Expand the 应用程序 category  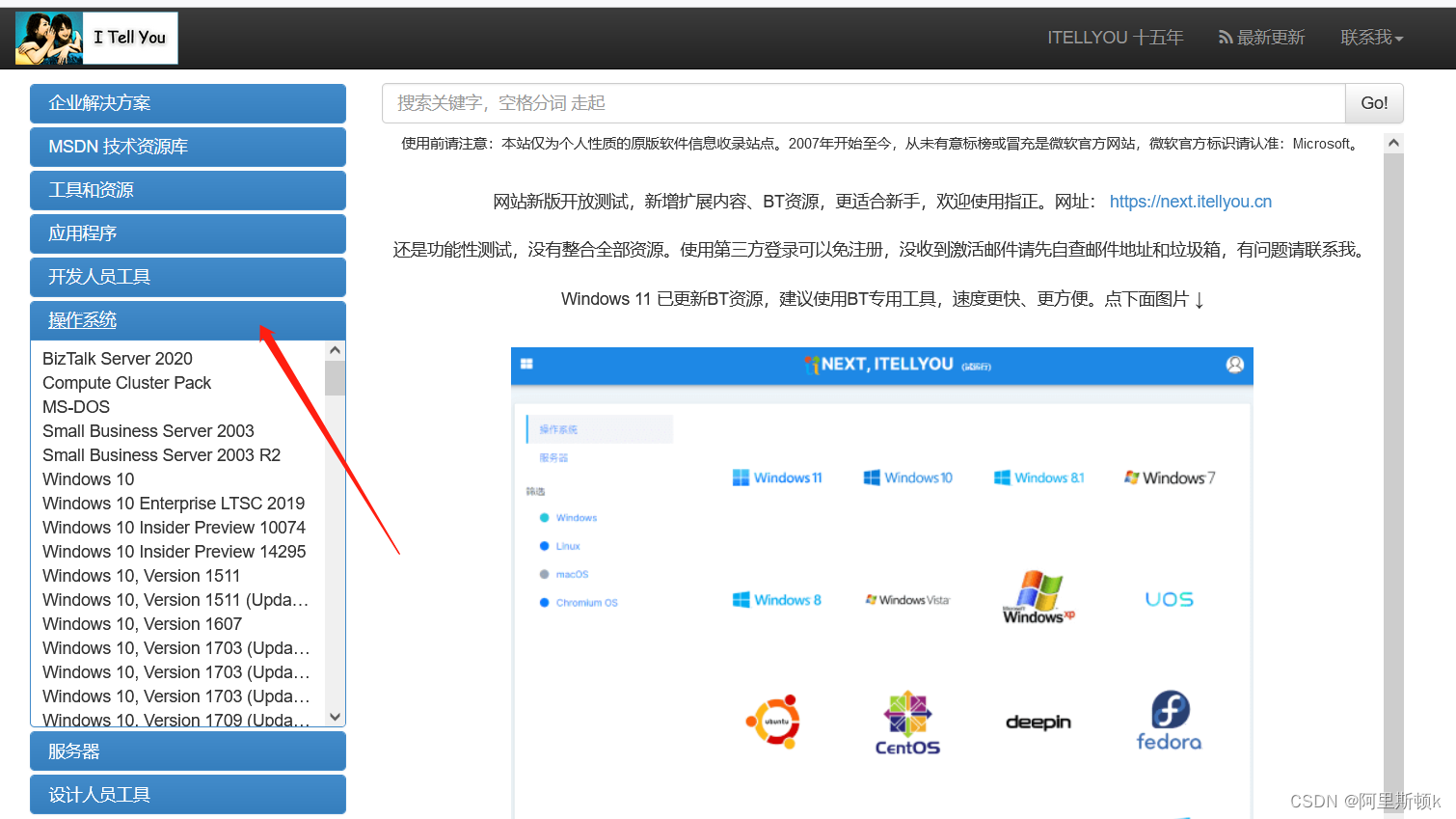pos(188,233)
